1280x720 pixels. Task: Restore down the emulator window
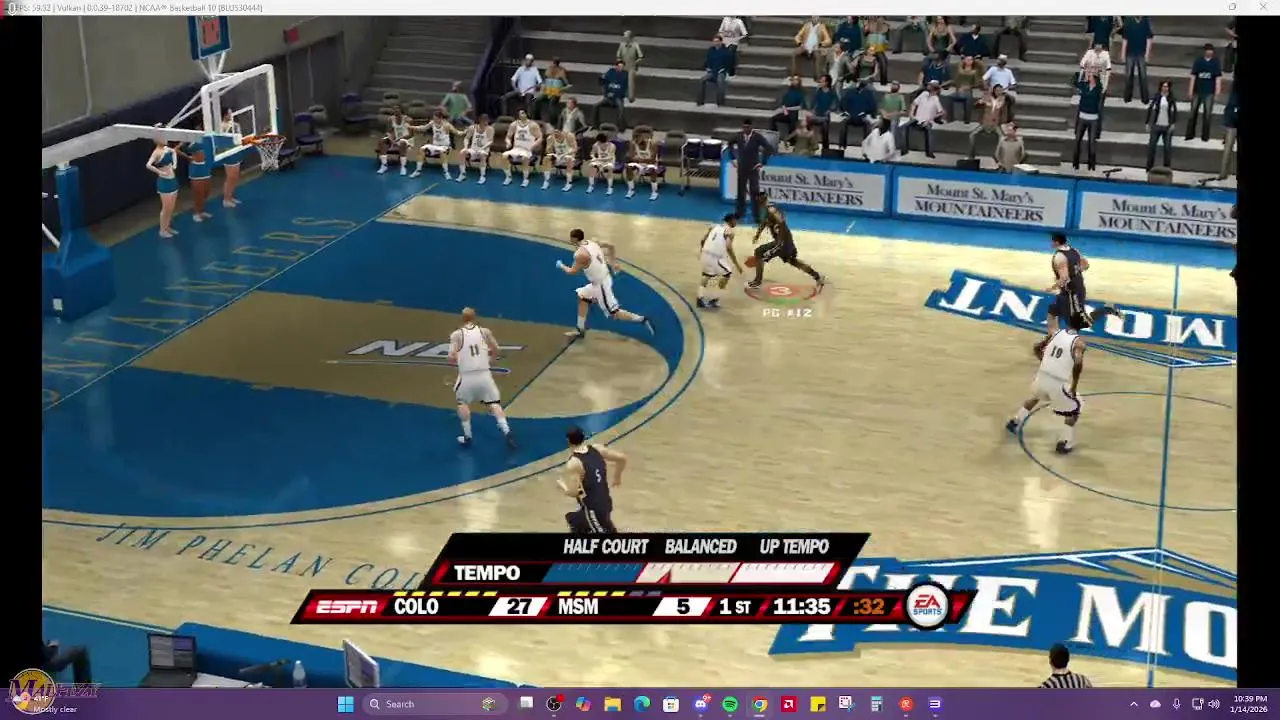point(1232,7)
